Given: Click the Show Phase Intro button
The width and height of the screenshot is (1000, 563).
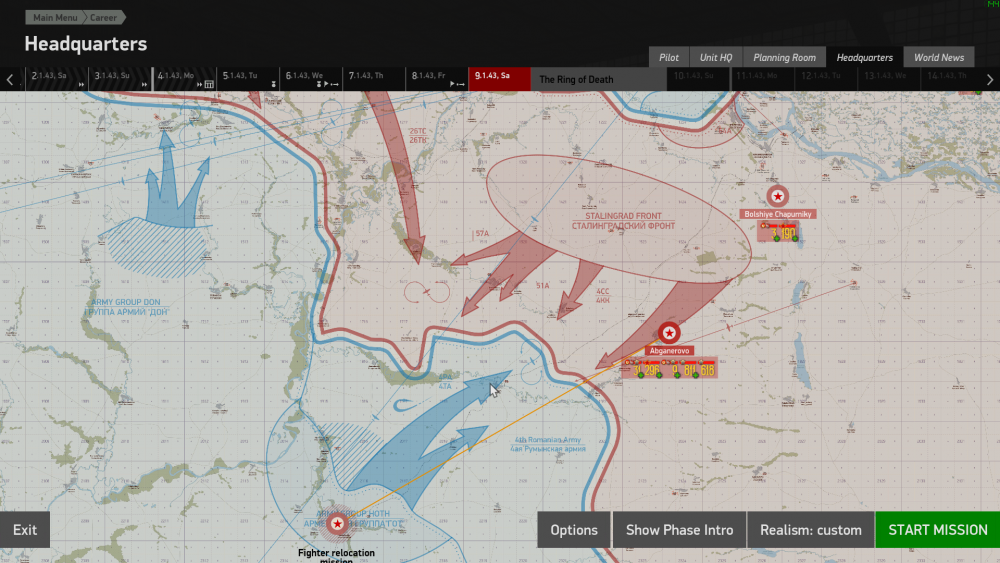Looking at the screenshot, I should [679, 530].
